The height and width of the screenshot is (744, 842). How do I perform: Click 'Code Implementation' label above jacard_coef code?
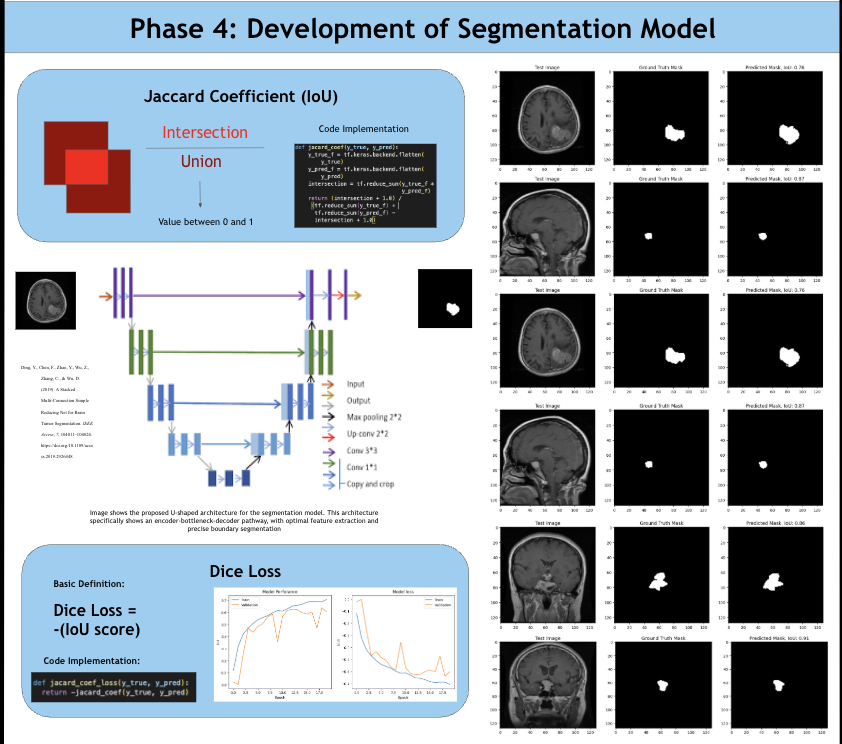coord(364,129)
